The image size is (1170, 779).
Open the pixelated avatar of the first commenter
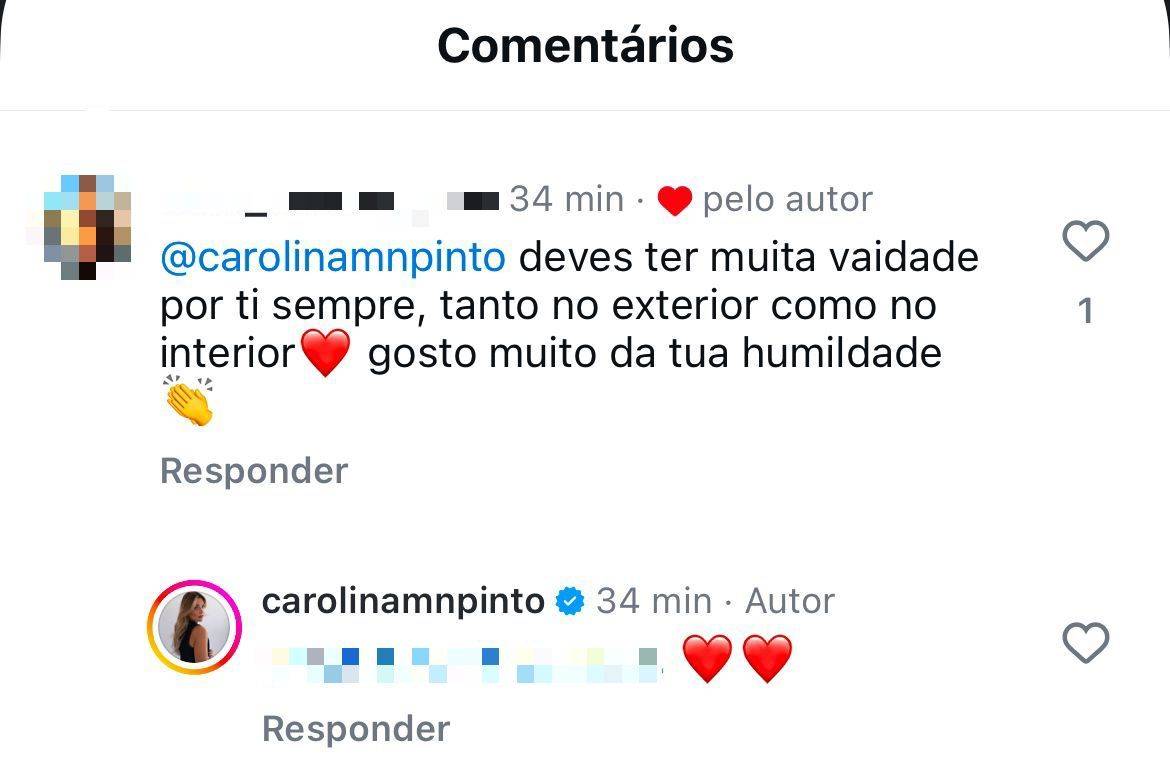[87, 228]
